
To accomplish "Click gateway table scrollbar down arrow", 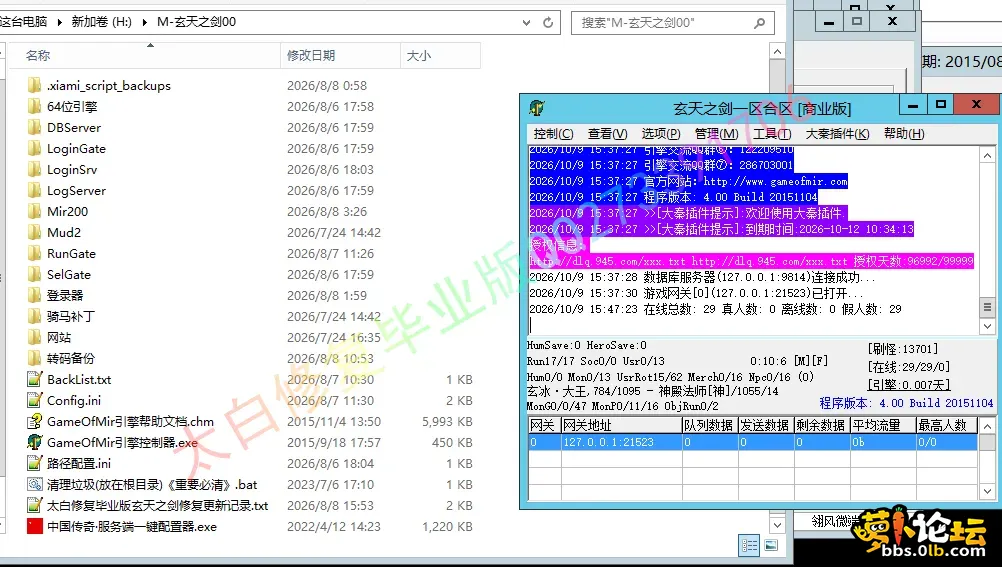I will coord(987,492).
